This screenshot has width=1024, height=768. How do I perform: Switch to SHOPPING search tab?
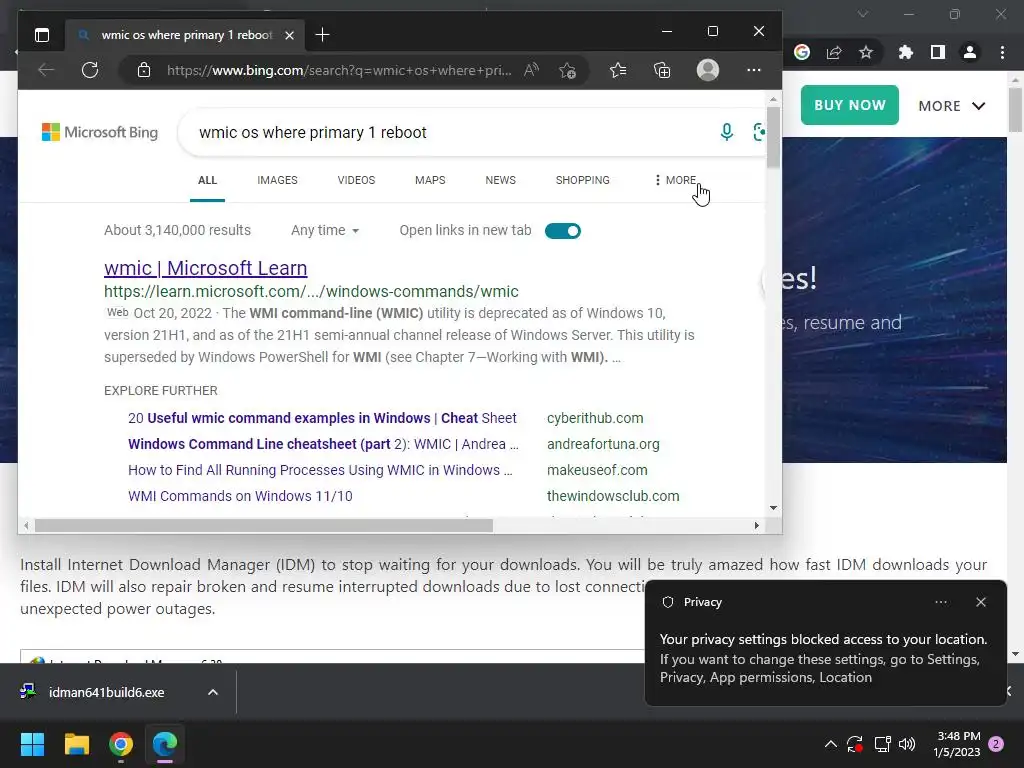click(583, 180)
